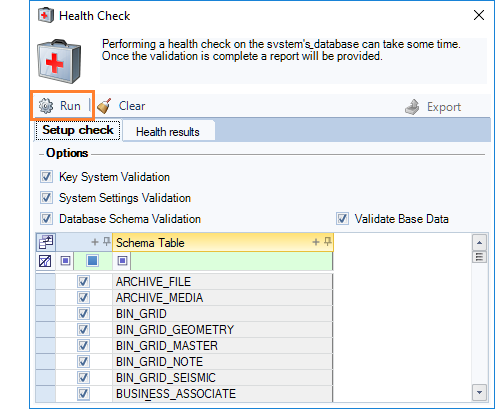Image resolution: width=495 pixels, height=409 pixels.
Task: Click Schema Table filter input field
Action: pyautogui.click(x=232, y=261)
